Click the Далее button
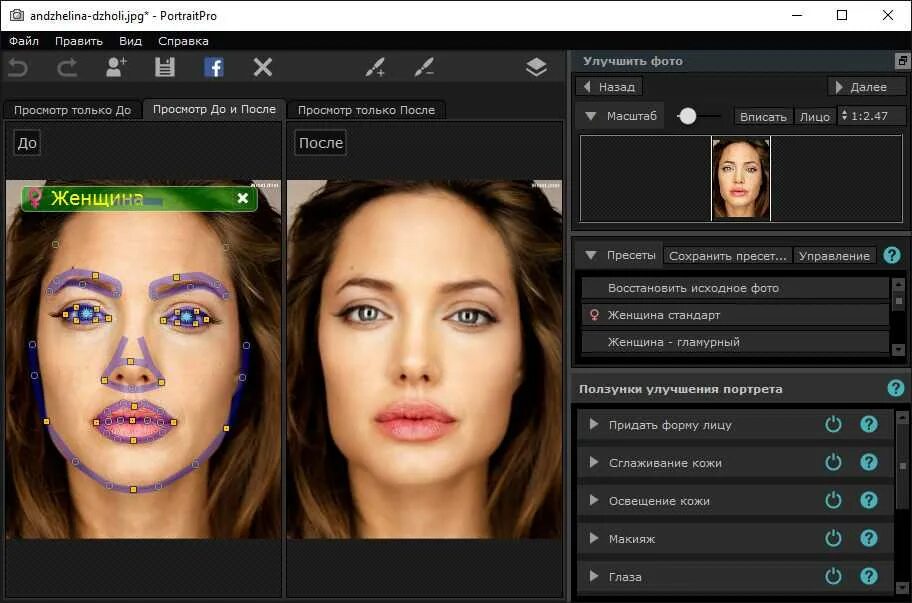This screenshot has width=912, height=603. (867, 87)
